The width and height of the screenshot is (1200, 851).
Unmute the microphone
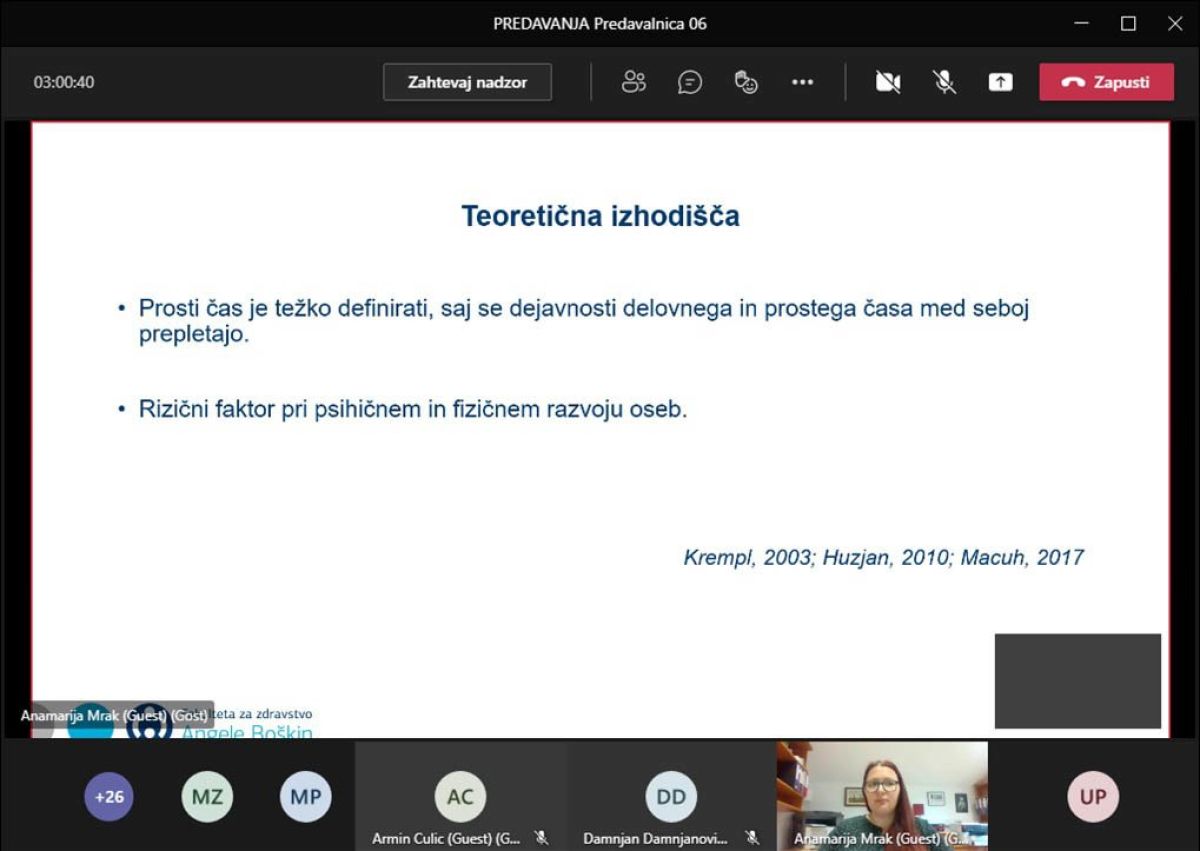(x=945, y=82)
